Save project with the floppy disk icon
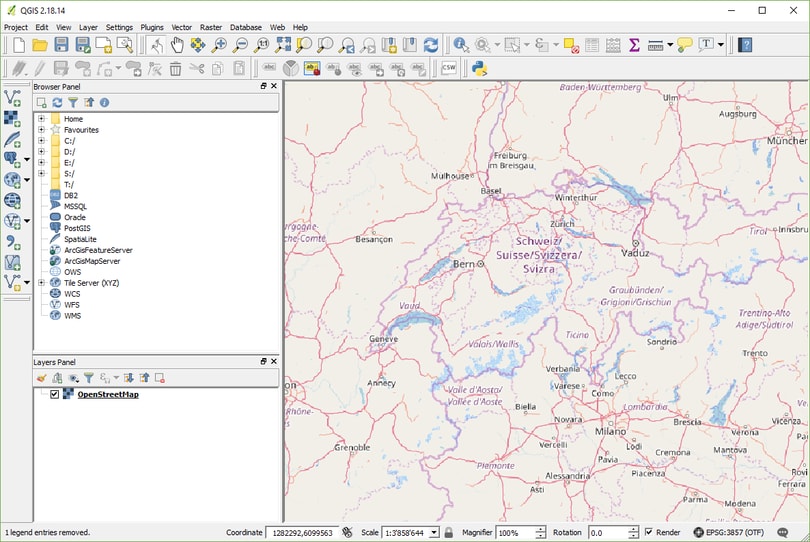Viewport: 810px width, 542px height. pyautogui.click(x=61, y=45)
